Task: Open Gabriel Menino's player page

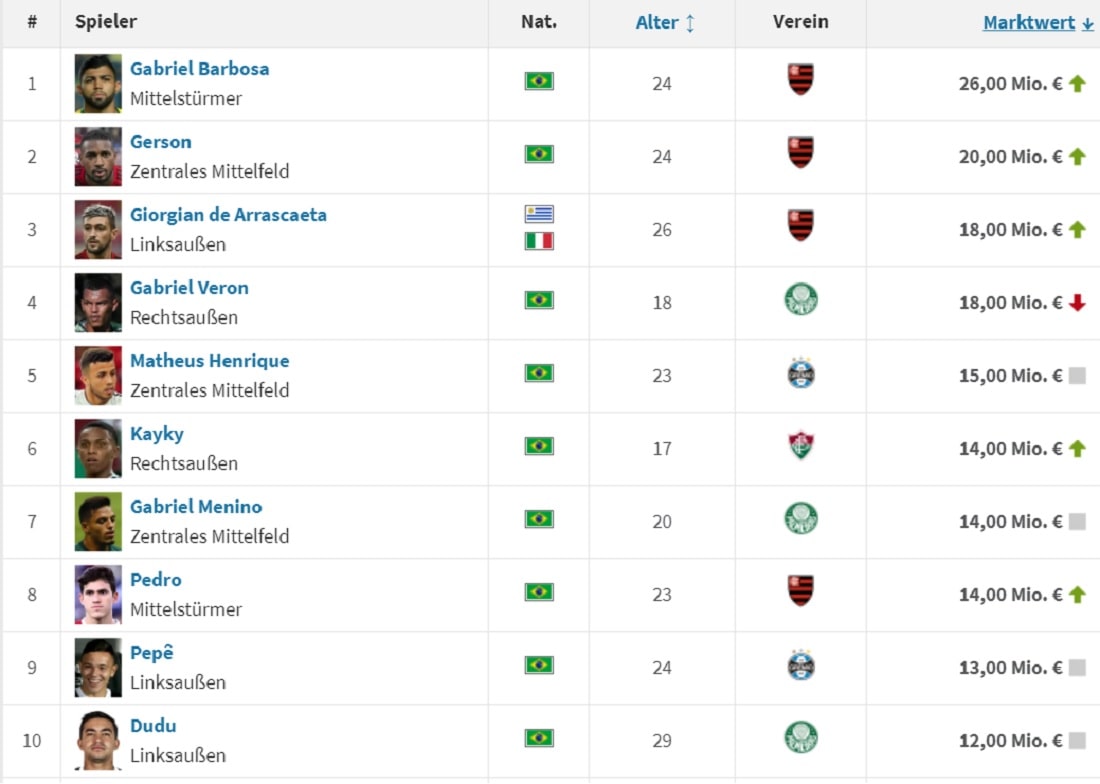Action: point(196,507)
